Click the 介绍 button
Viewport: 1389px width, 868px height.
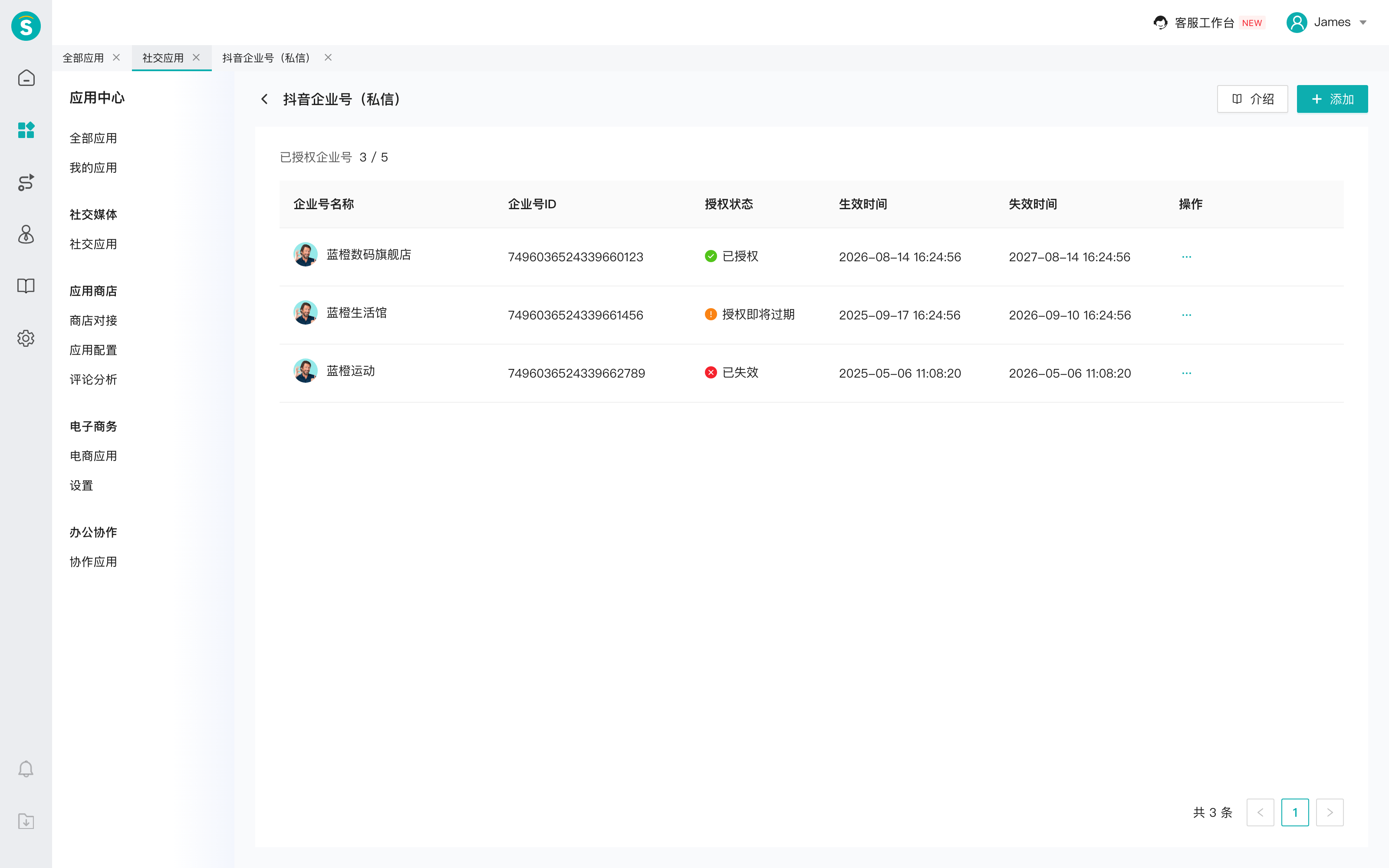pyautogui.click(x=1252, y=99)
